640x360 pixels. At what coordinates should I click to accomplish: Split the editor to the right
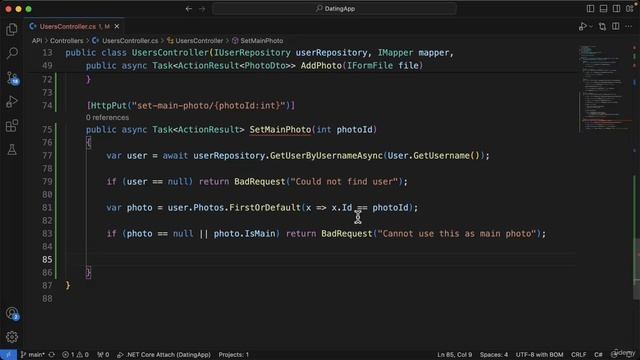616,27
